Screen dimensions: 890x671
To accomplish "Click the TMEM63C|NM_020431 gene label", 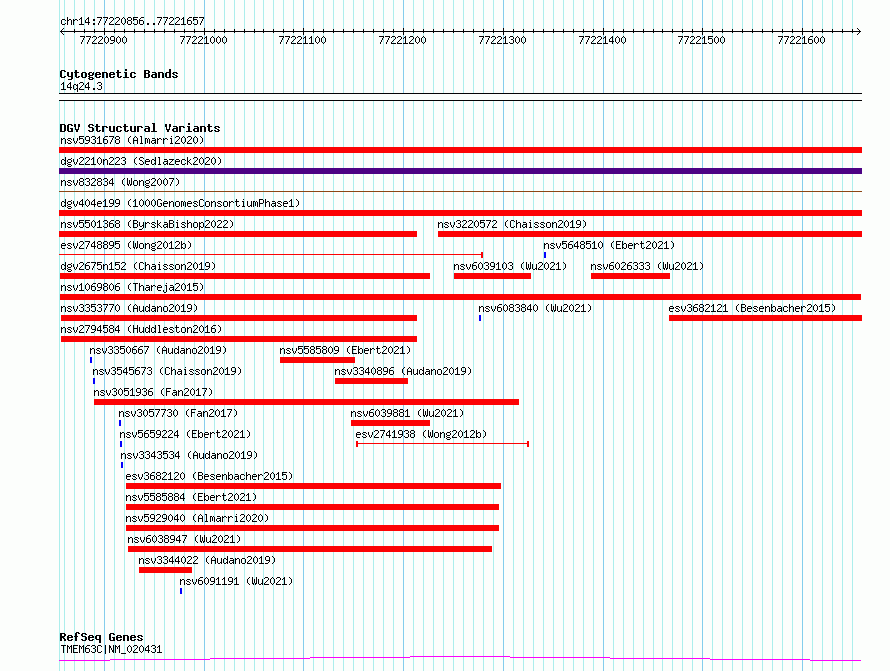I will [111, 649].
